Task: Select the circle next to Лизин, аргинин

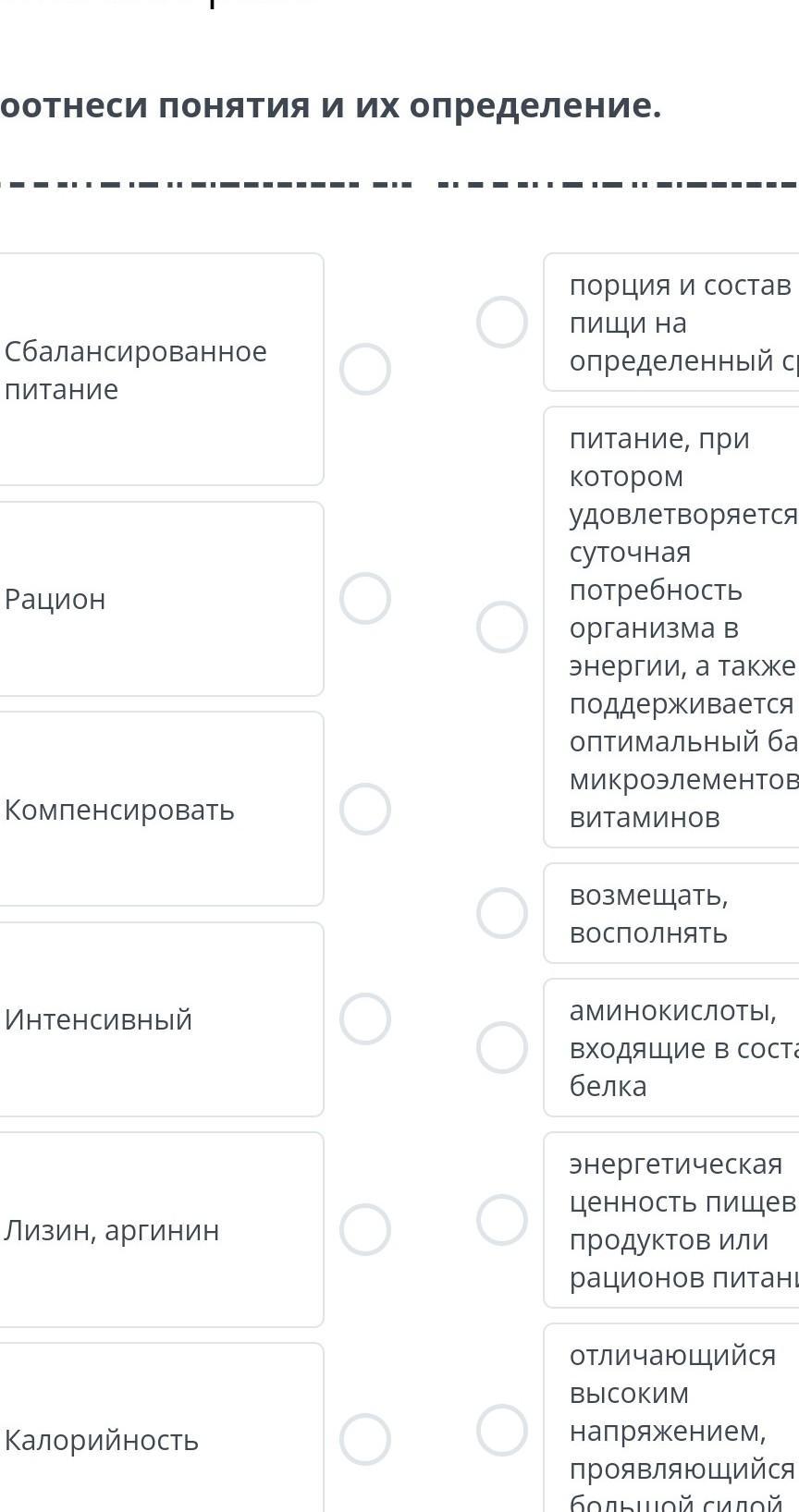Action: (365, 1230)
